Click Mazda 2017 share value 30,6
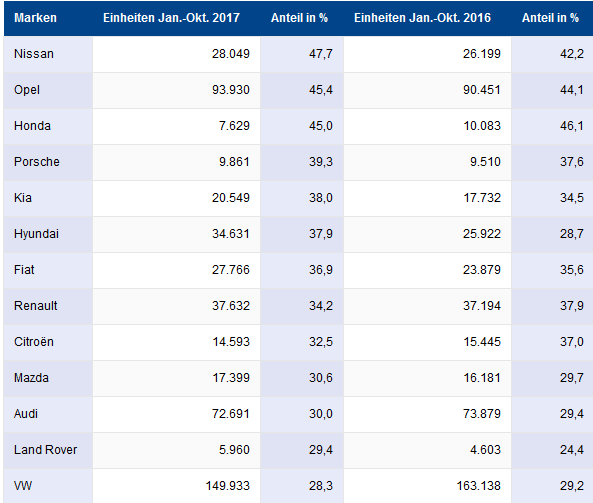The height and width of the screenshot is (503, 593). click(321, 377)
